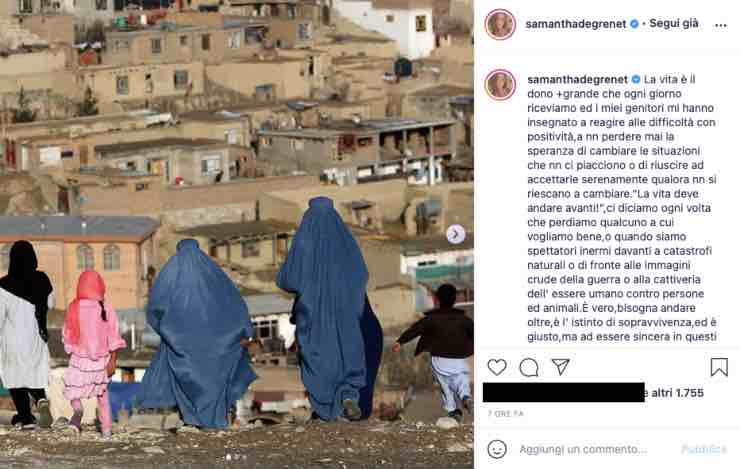Share the post using the paper plane icon
740x469 pixels.
pos(560,367)
